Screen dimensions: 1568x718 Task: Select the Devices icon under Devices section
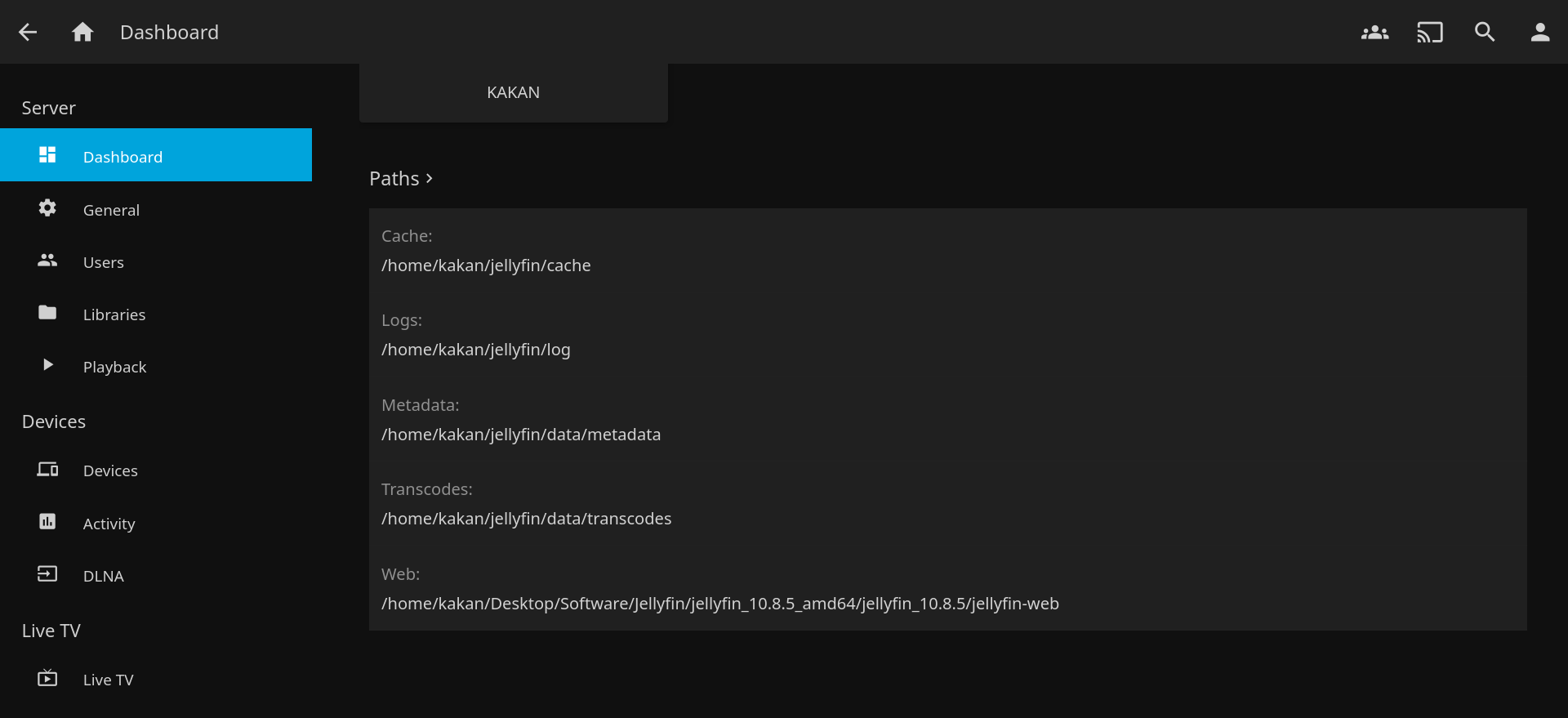[47, 470]
